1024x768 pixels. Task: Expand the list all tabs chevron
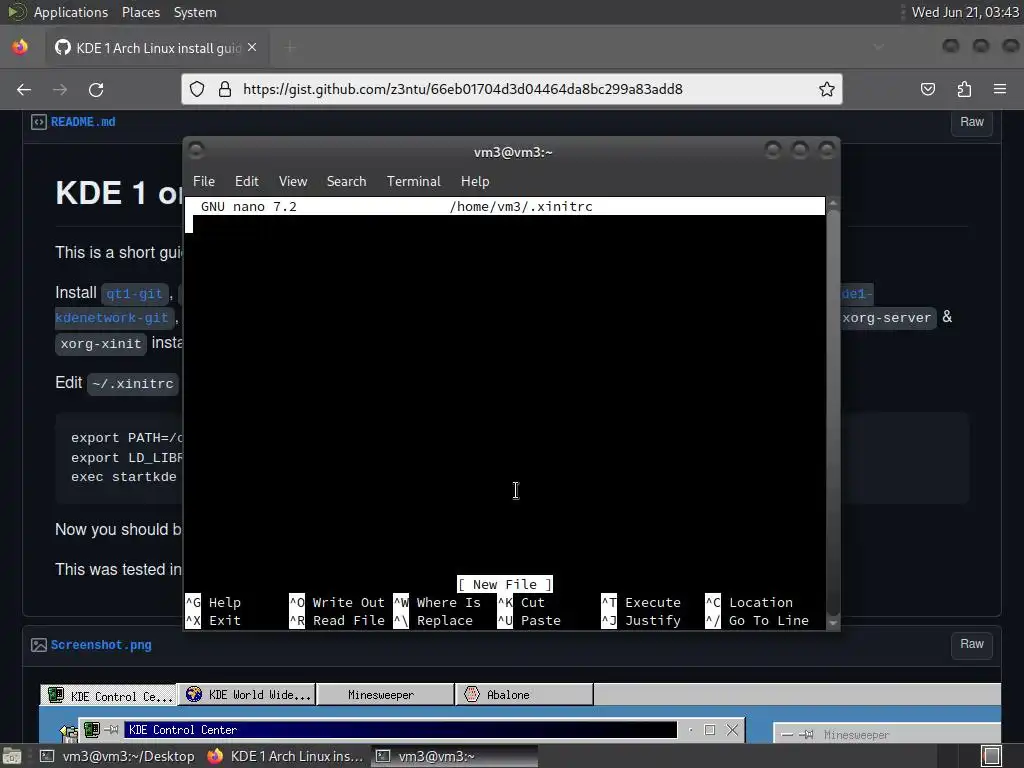[x=878, y=47]
